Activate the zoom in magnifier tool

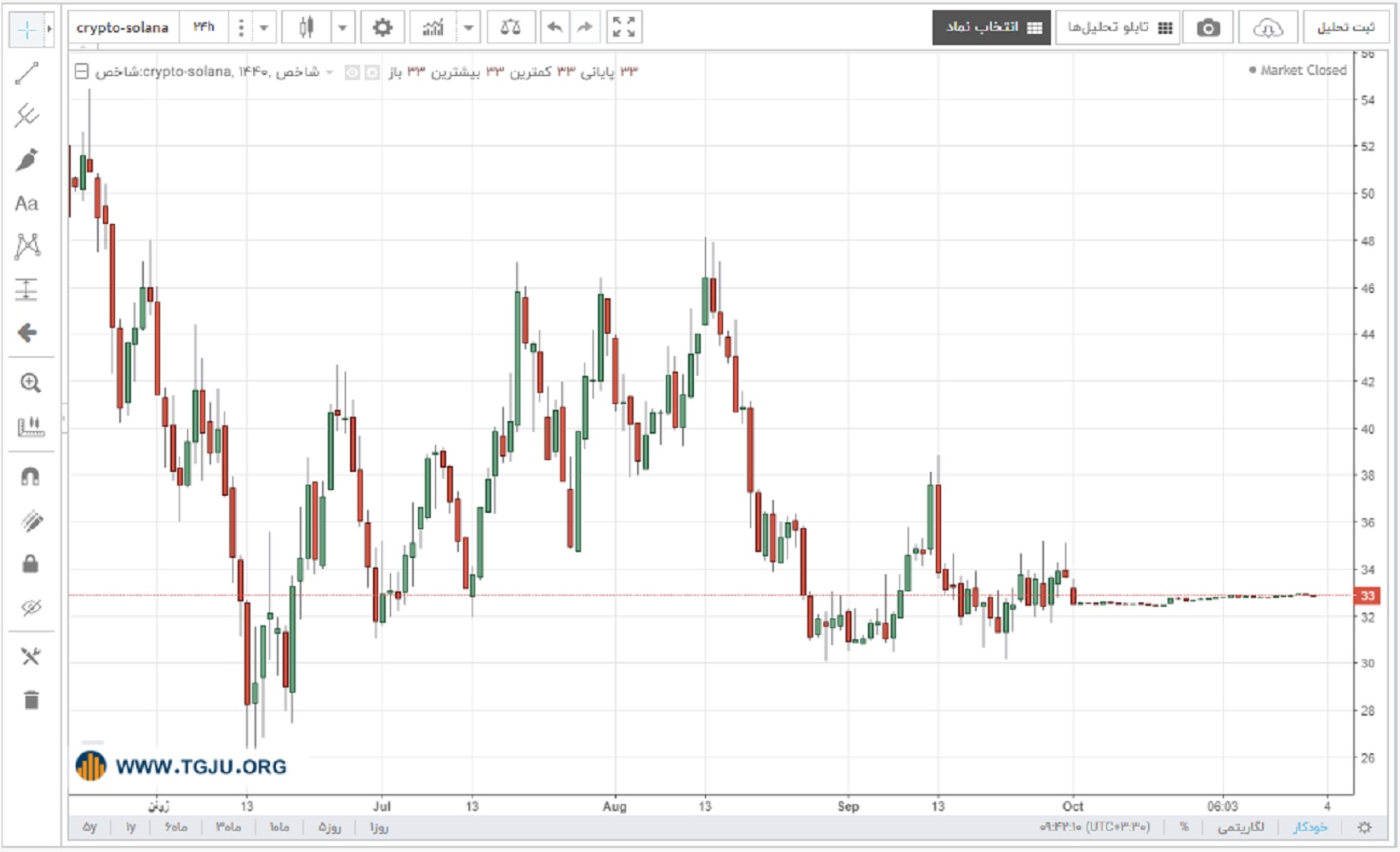tap(31, 383)
